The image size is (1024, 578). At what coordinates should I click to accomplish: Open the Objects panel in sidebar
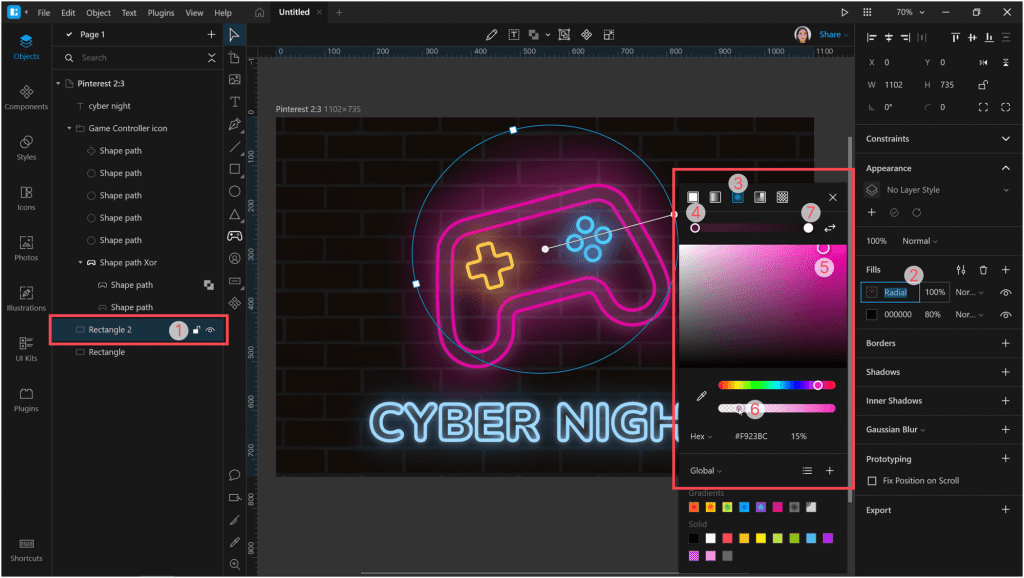point(26,47)
